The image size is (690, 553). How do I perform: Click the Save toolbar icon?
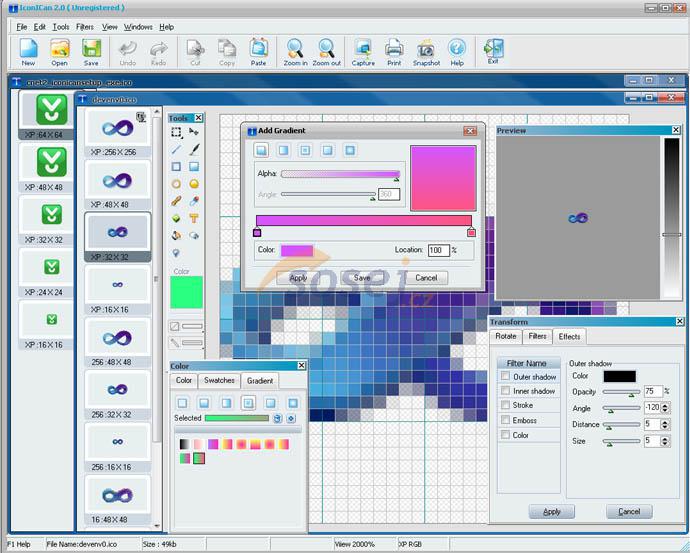tap(91, 52)
